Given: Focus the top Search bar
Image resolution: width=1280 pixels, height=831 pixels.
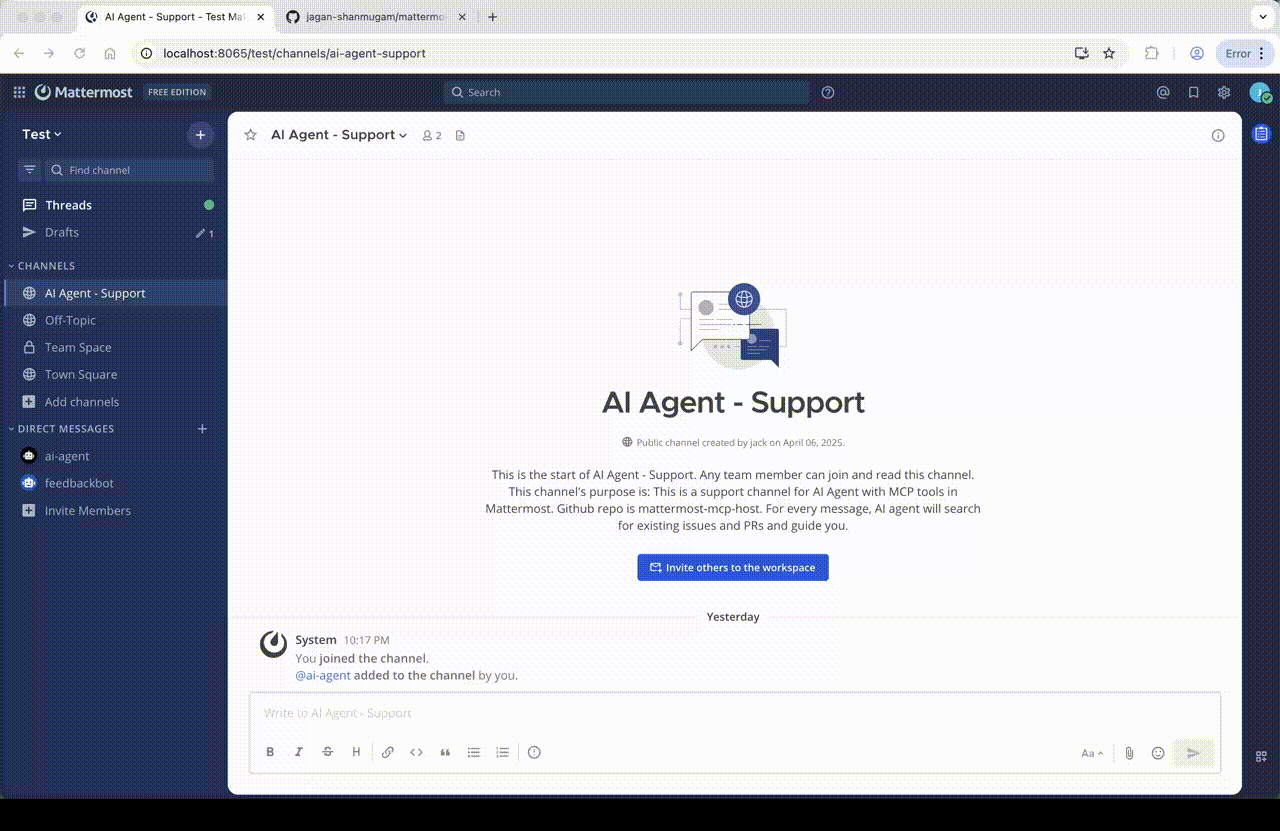Looking at the screenshot, I should click(627, 92).
